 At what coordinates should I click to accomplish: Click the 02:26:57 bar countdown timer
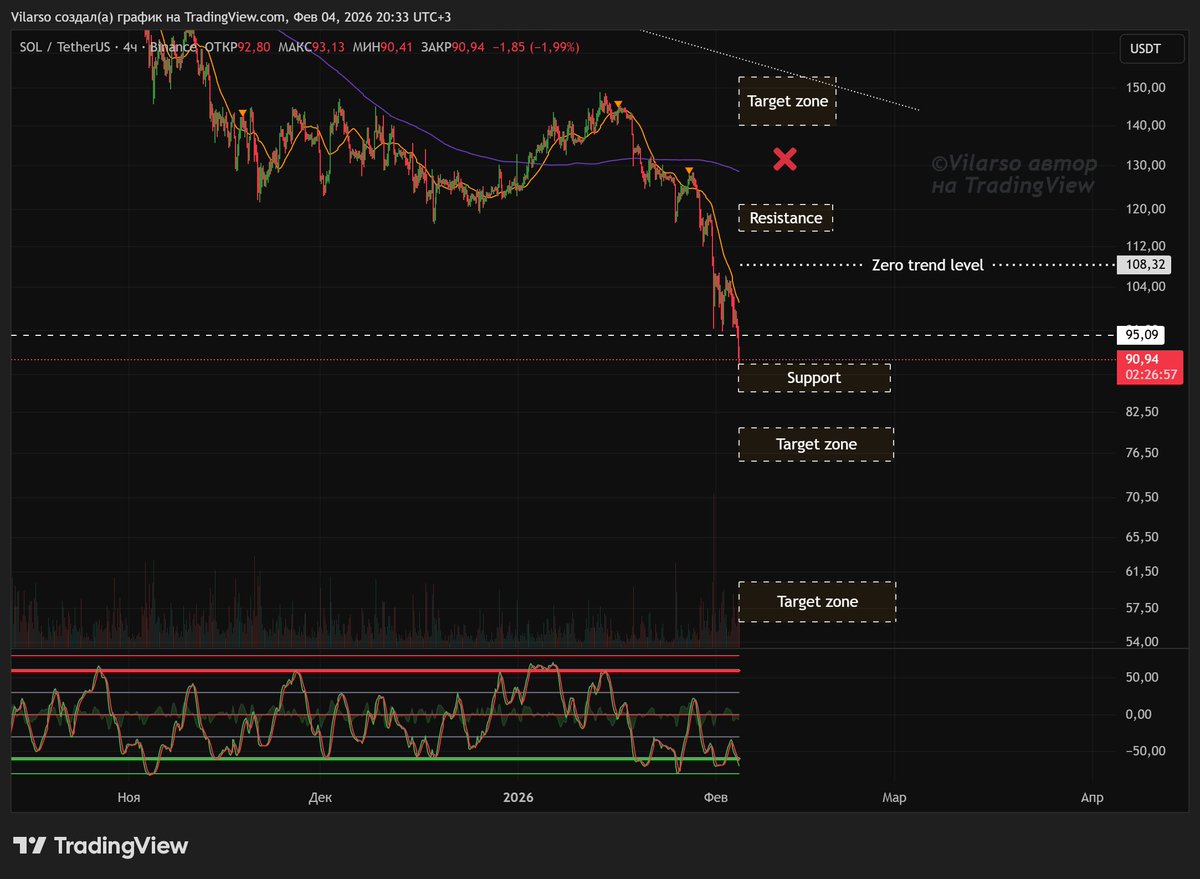(1150, 375)
